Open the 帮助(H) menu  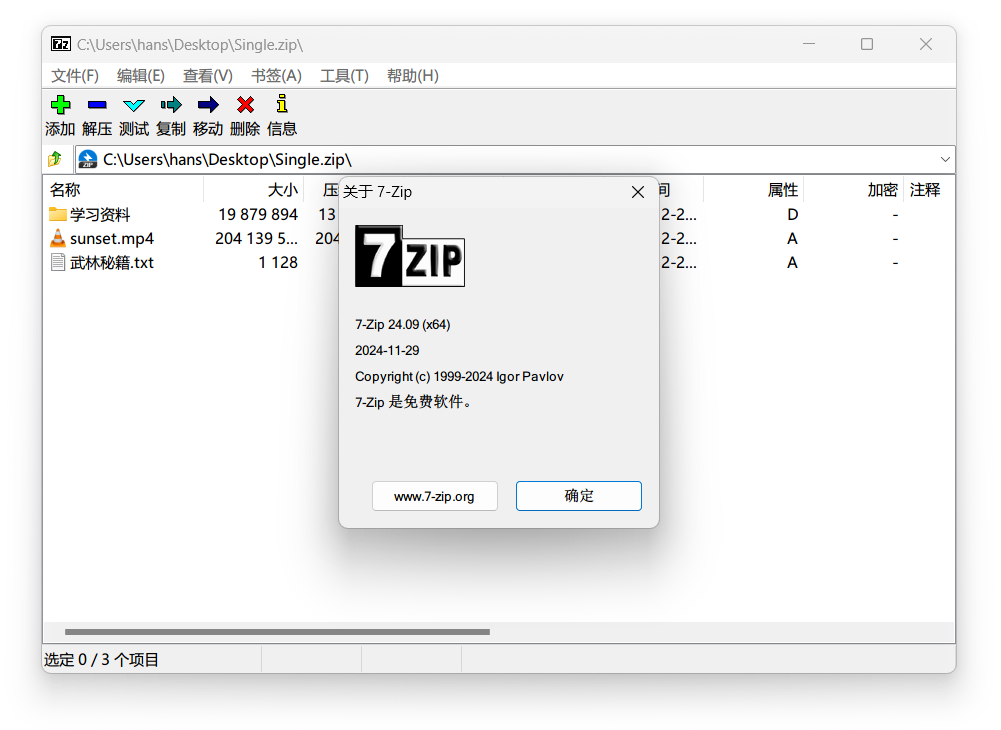pyautogui.click(x=412, y=75)
